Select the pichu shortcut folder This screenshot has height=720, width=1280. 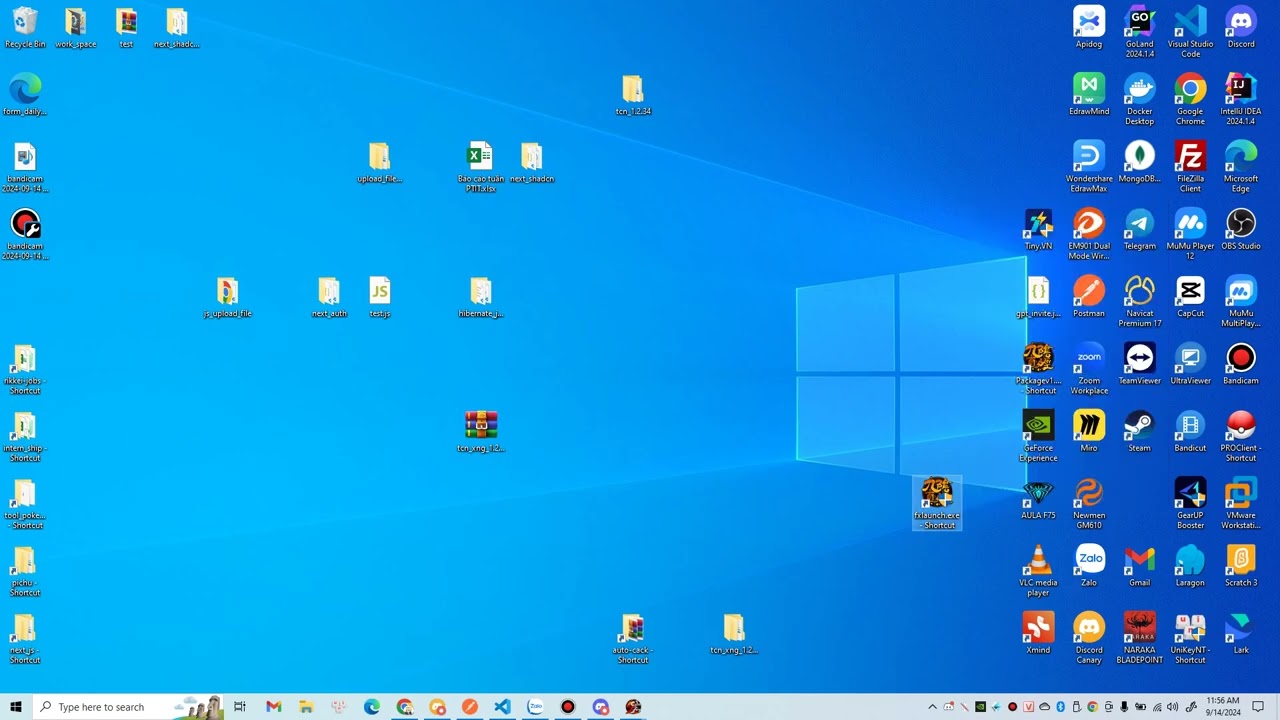coord(25,570)
